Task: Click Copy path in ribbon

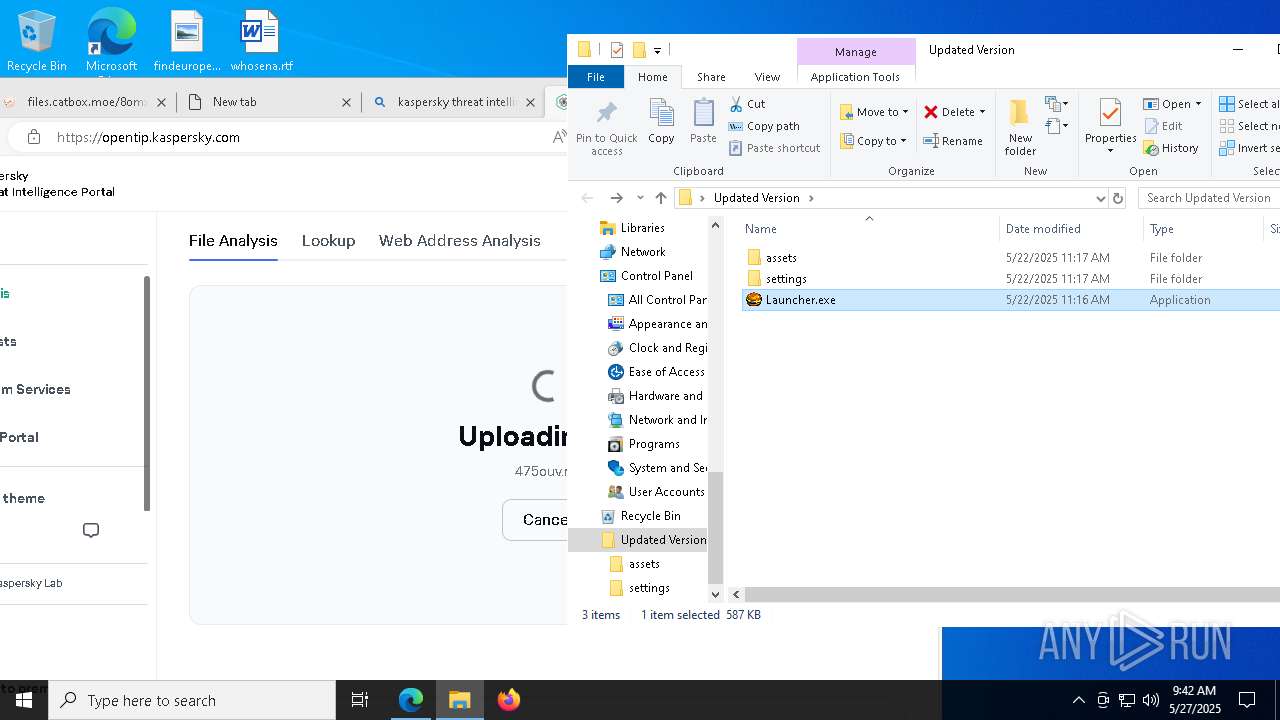Action: tap(764, 126)
